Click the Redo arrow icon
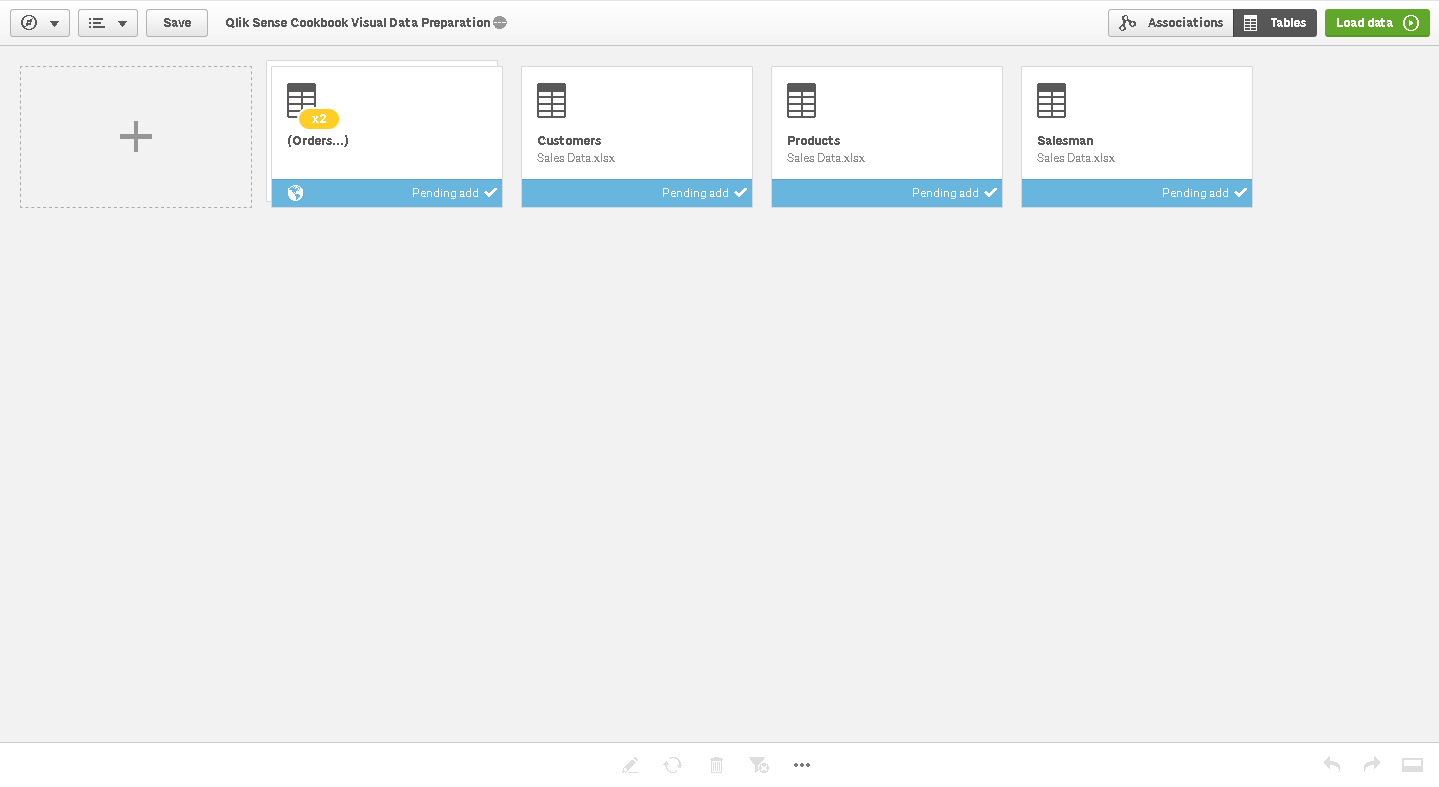Image resolution: width=1439 pixels, height=787 pixels. point(1372,765)
